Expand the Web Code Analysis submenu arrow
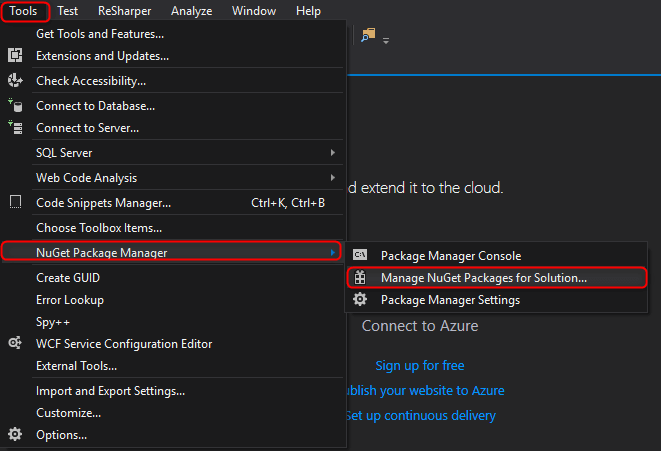Viewport: 661px width, 451px height. point(333,177)
